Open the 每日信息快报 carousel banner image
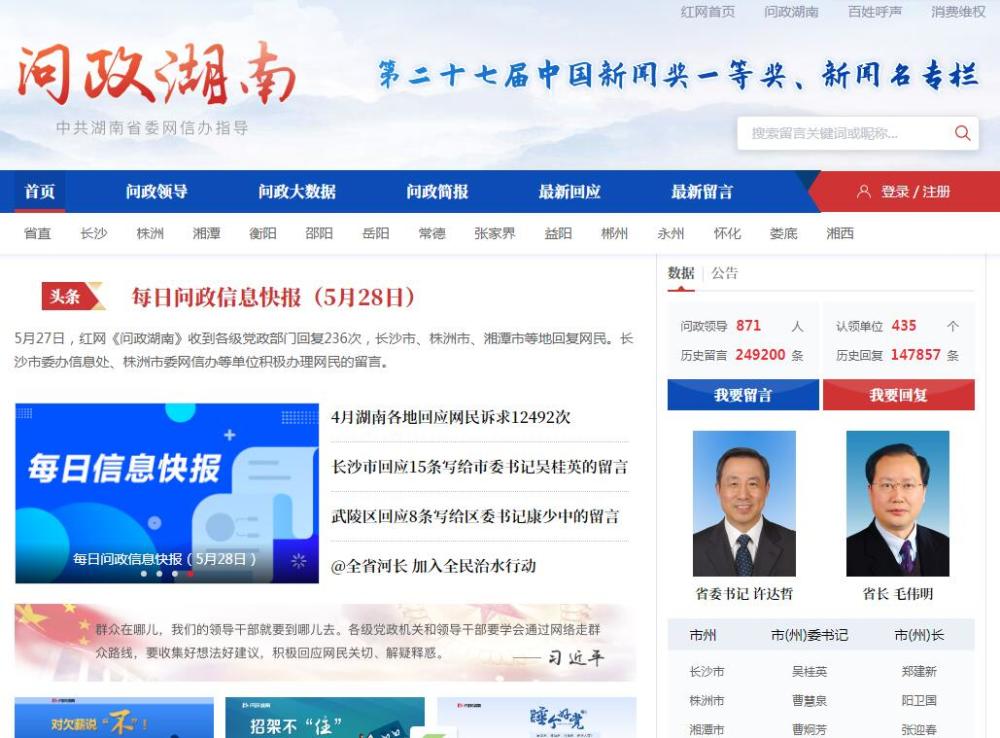Viewport: 1000px width, 738px height. (x=166, y=492)
